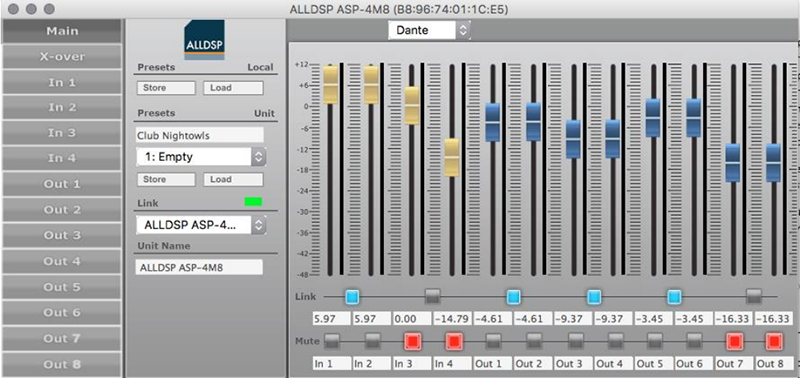This screenshot has width=800, height=378.
Task: Open the '1: Empty' unit preset dropdown
Action: 201,157
